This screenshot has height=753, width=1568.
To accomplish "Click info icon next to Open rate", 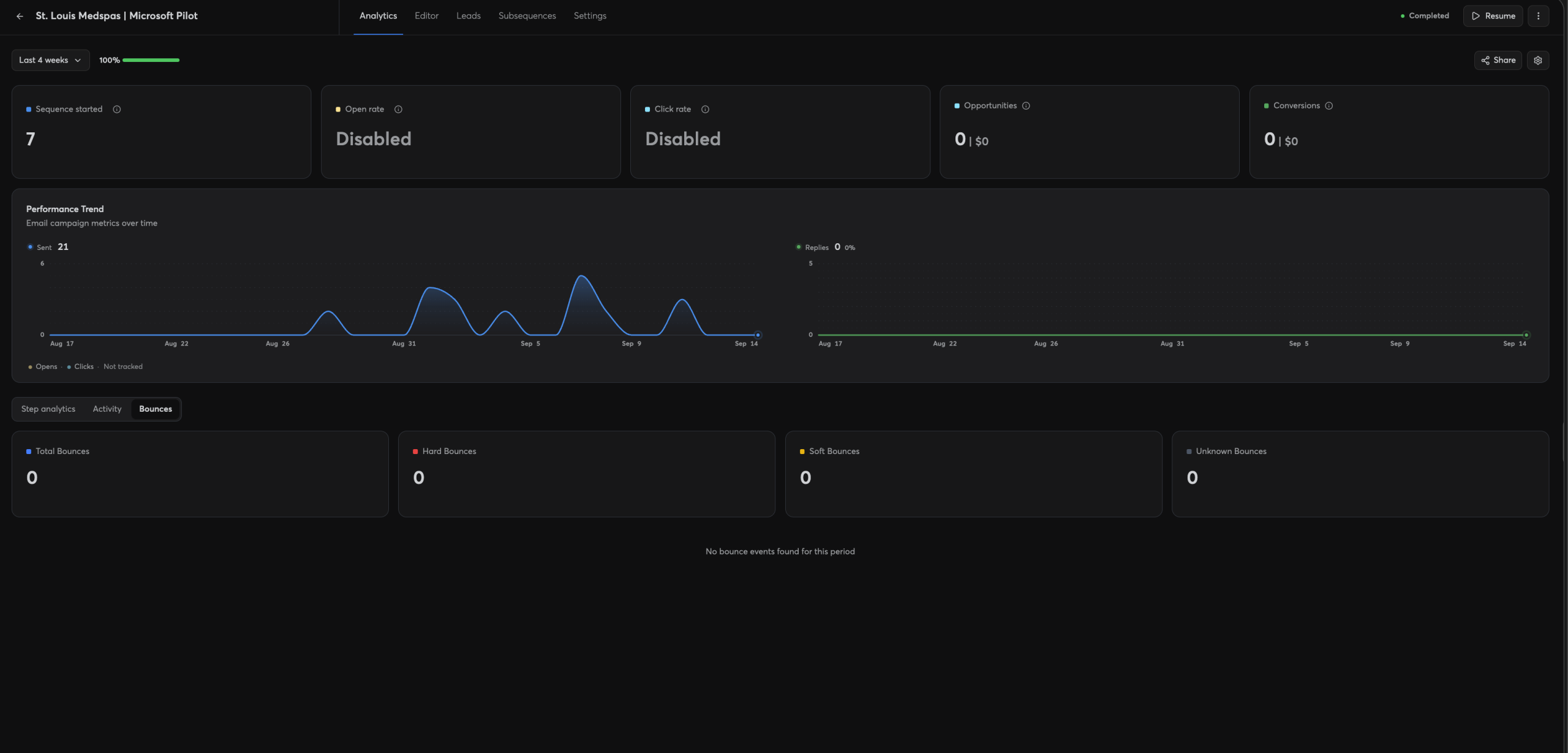I will click(398, 109).
